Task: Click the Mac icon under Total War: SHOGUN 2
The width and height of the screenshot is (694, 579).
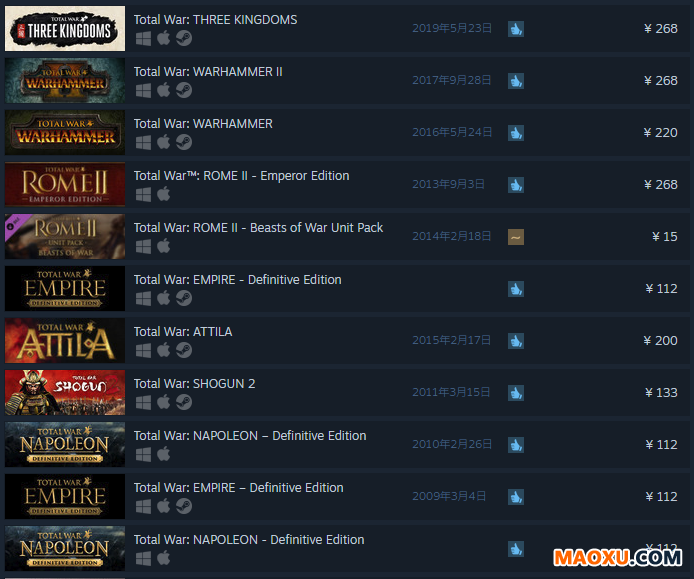Action: click(163, 402)
